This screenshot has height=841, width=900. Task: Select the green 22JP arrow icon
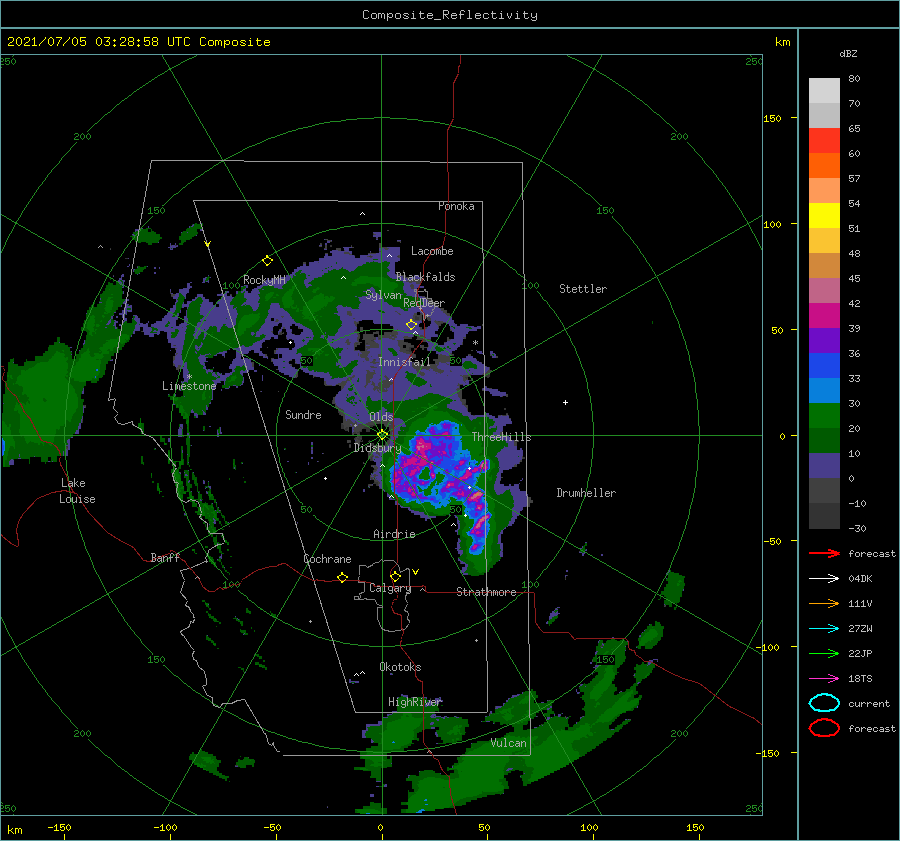tap(824, 653)
